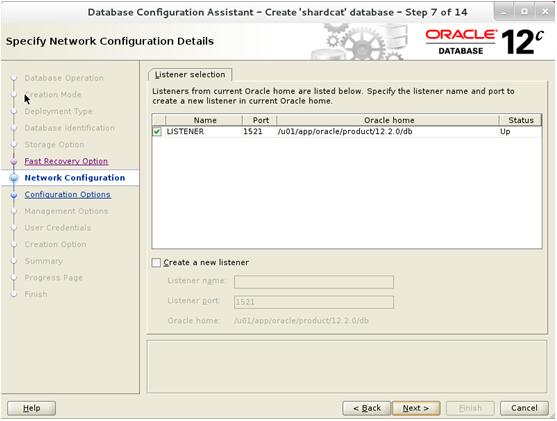Click the Oracle home column header

point(388,120)
